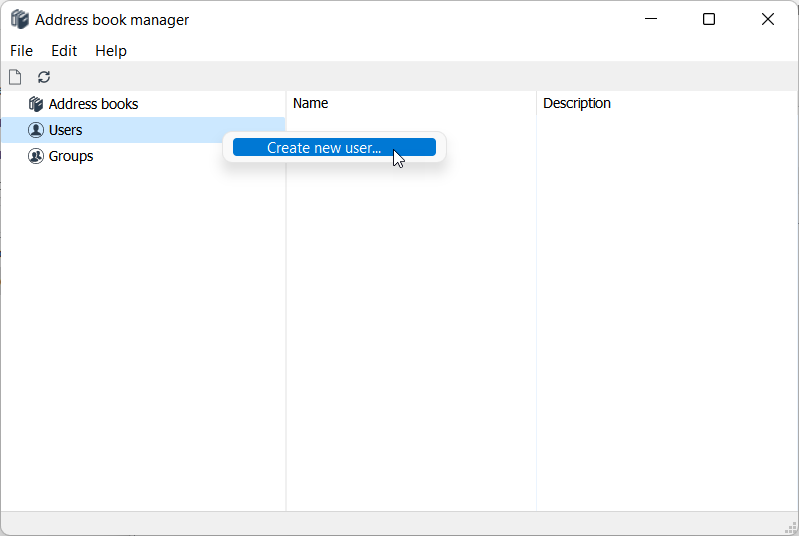Open the File menu

tap(21, 51)
